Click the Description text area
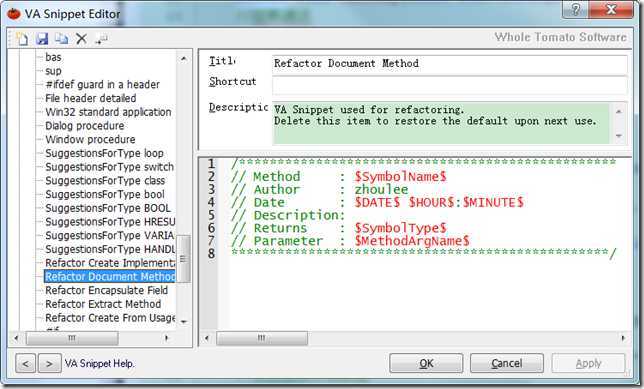644x389 pixels. (x=441, y=123)
